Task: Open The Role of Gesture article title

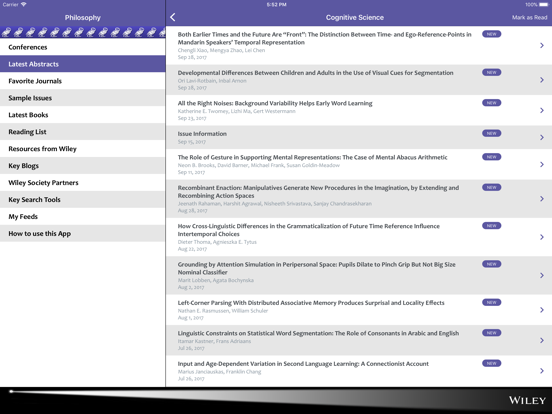Action: coord(312,157)
